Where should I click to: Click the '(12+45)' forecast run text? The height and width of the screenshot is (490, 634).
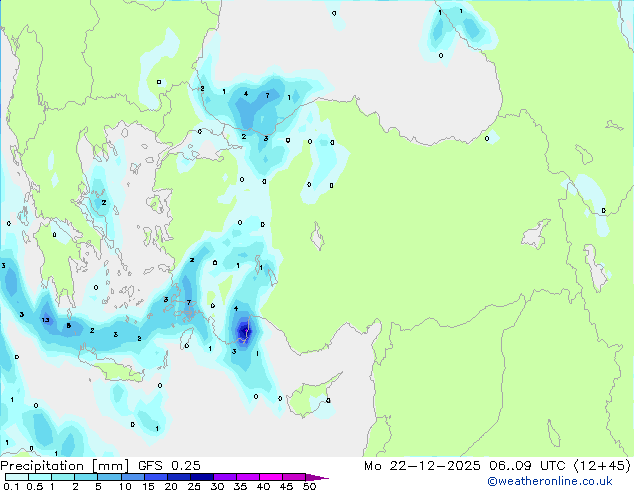point(602,466)
